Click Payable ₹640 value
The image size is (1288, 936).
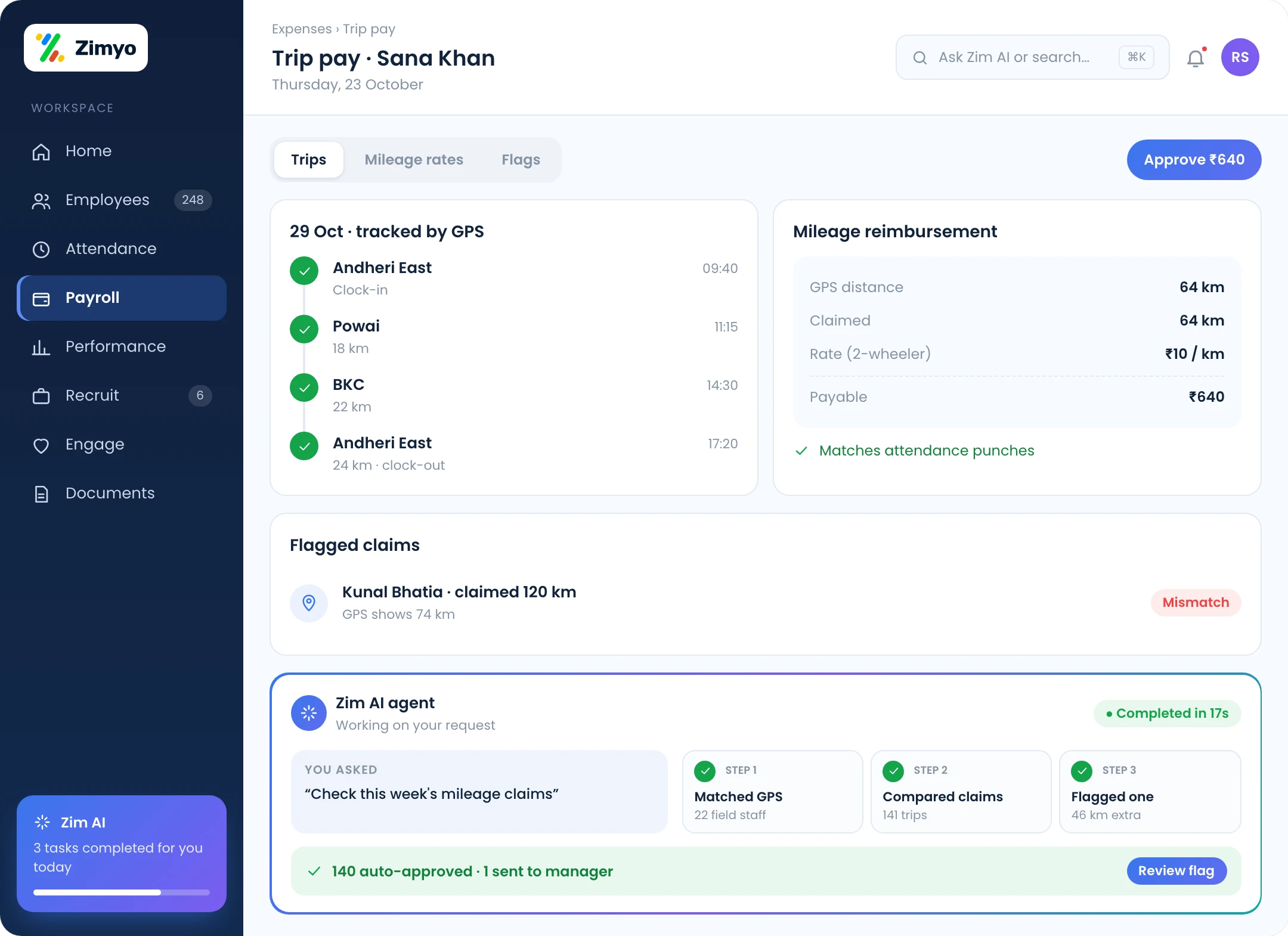(1206, 396)
